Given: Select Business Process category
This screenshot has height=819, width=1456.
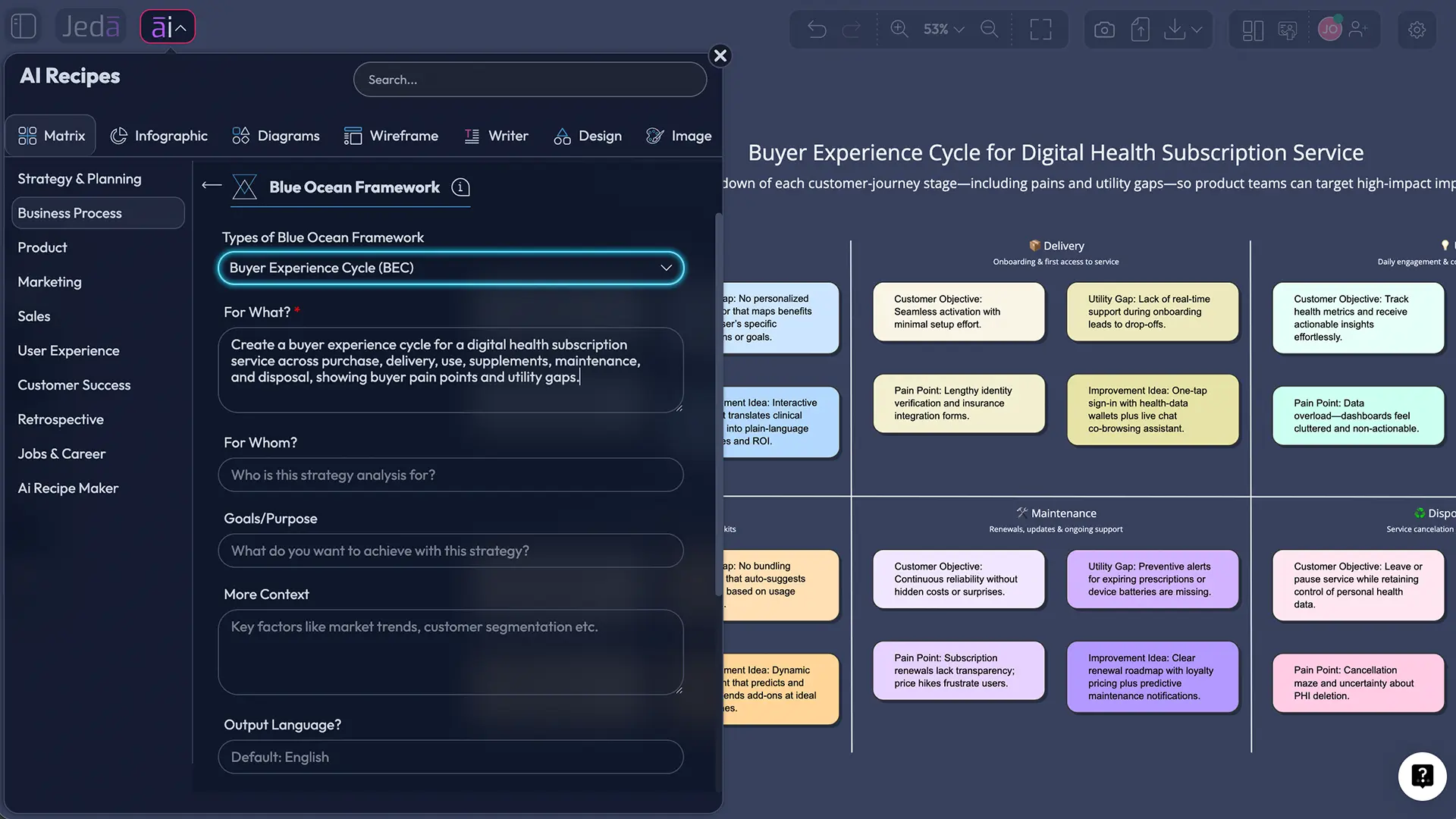Looking at the screenshot, I should click(x=98, y=213).
